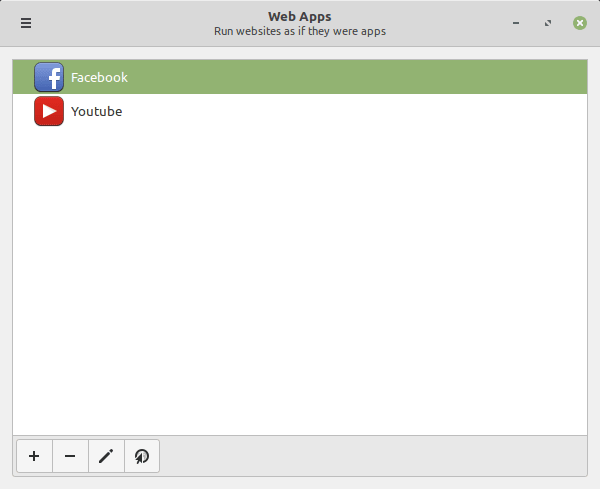Image resolution: width=600 pixels, height=489 pixels.
Task: Click the blank area below the app list
Action: pyautogui.click(x=300, y=280)
